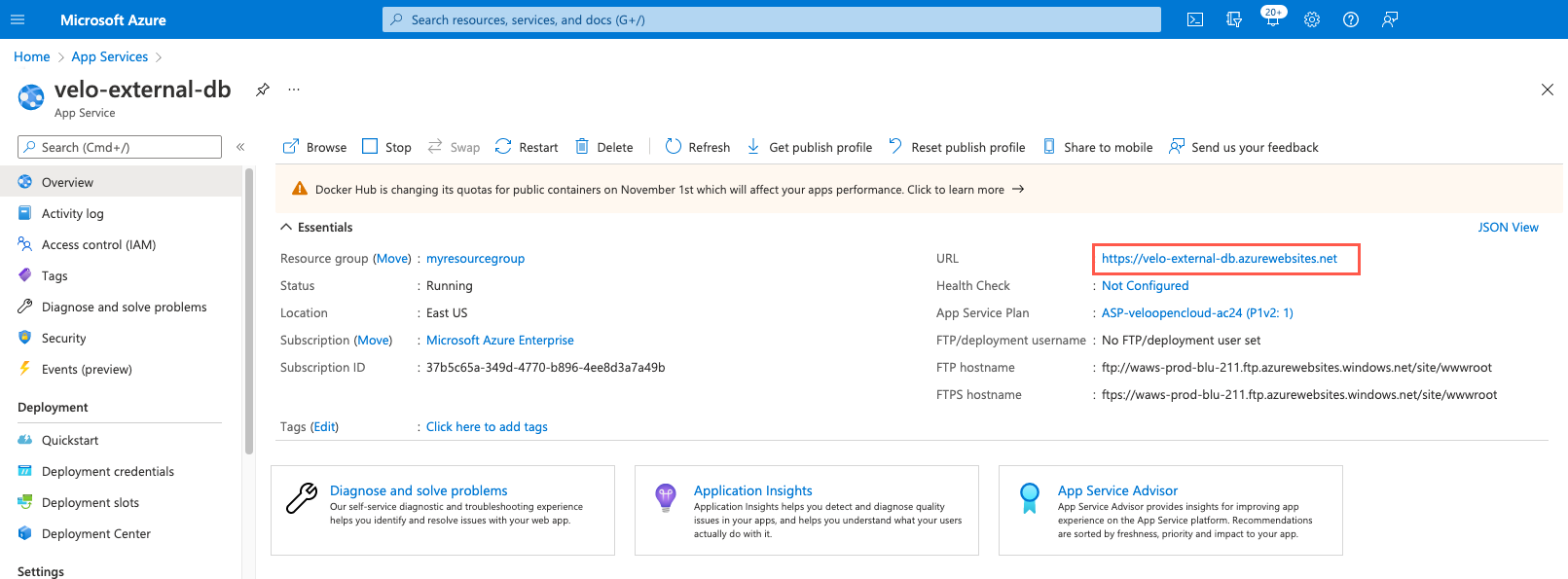Click Move next to Resource group
The width and height of the screenshot is (1568, 579).
[x=393, y=258]
